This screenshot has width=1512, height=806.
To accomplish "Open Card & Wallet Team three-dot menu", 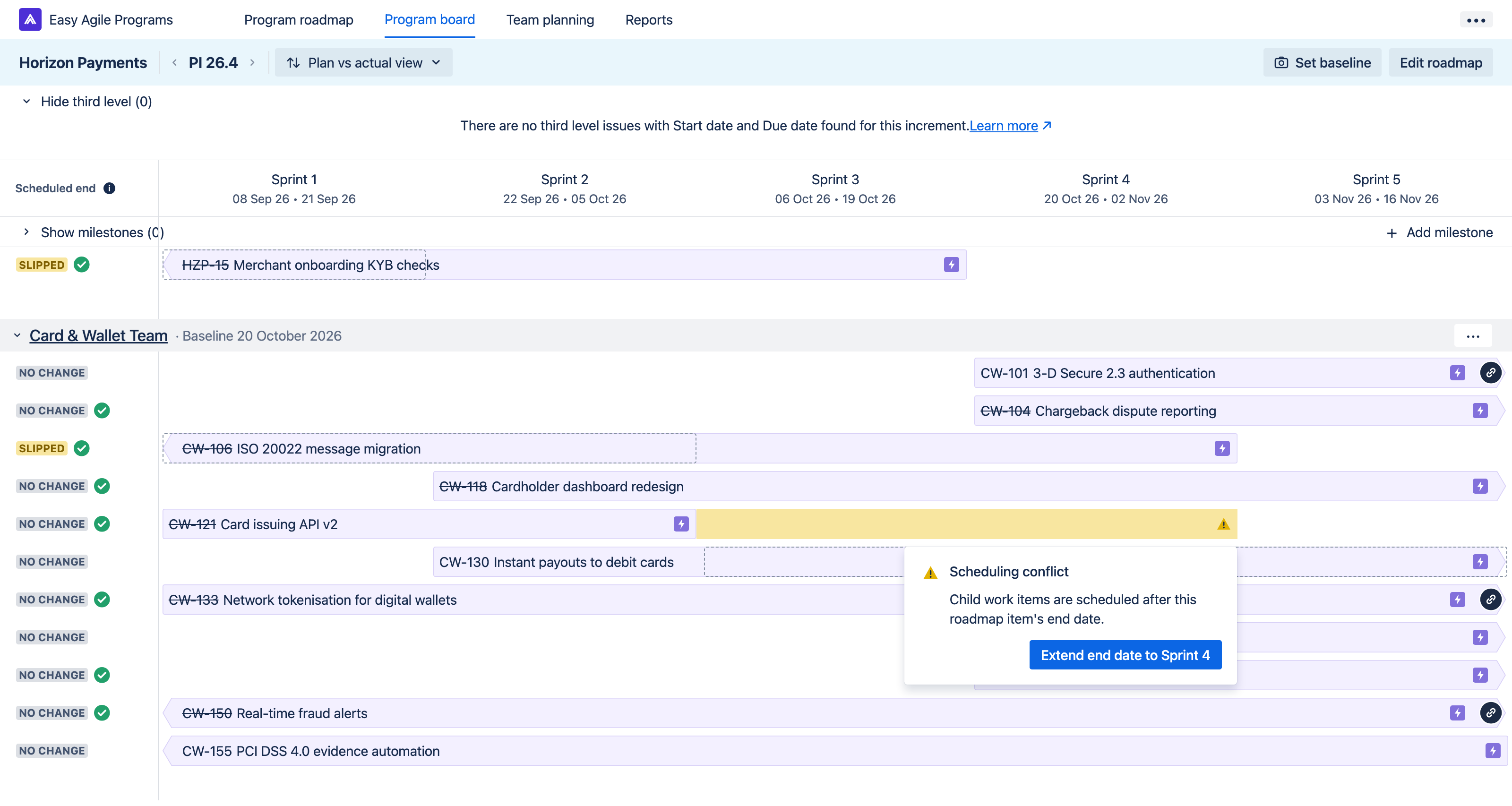I will tap(1473, 336).
